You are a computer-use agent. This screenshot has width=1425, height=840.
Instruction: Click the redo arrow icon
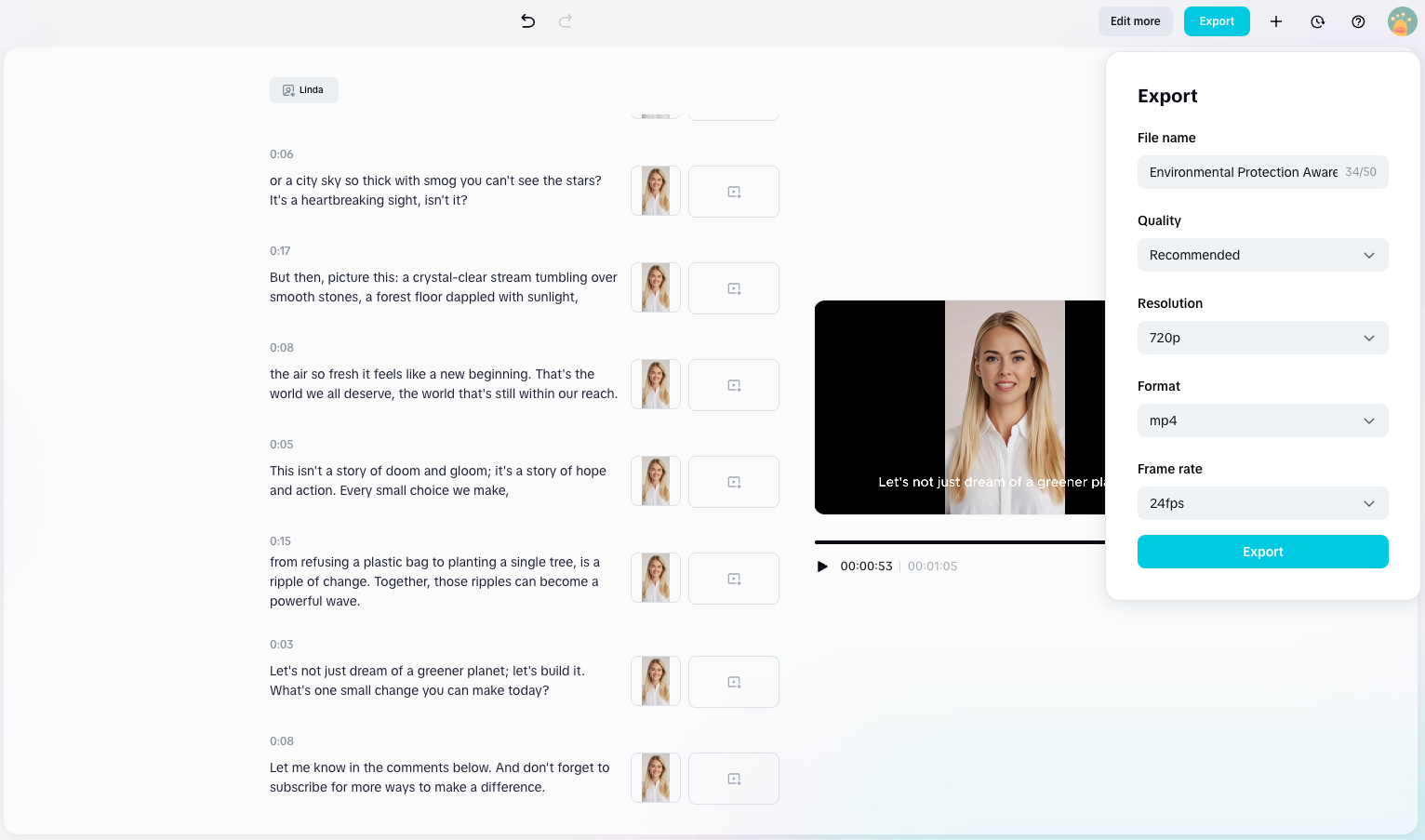pos(565,20)
